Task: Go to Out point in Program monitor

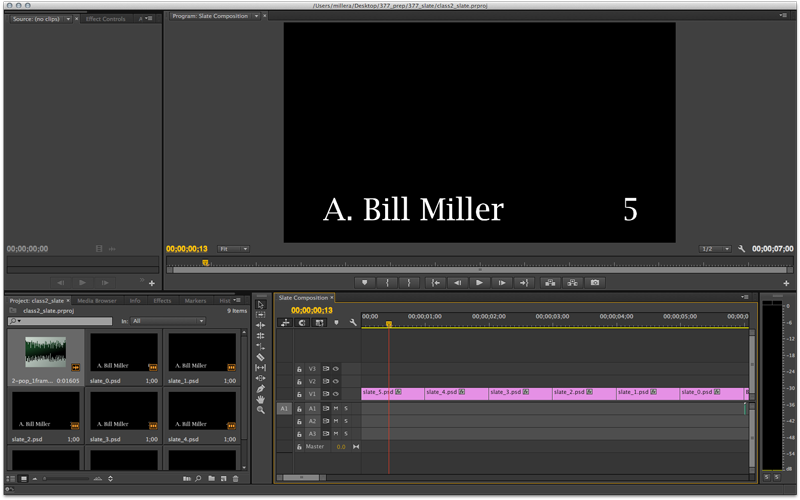Action: click(x=524, y=283)
